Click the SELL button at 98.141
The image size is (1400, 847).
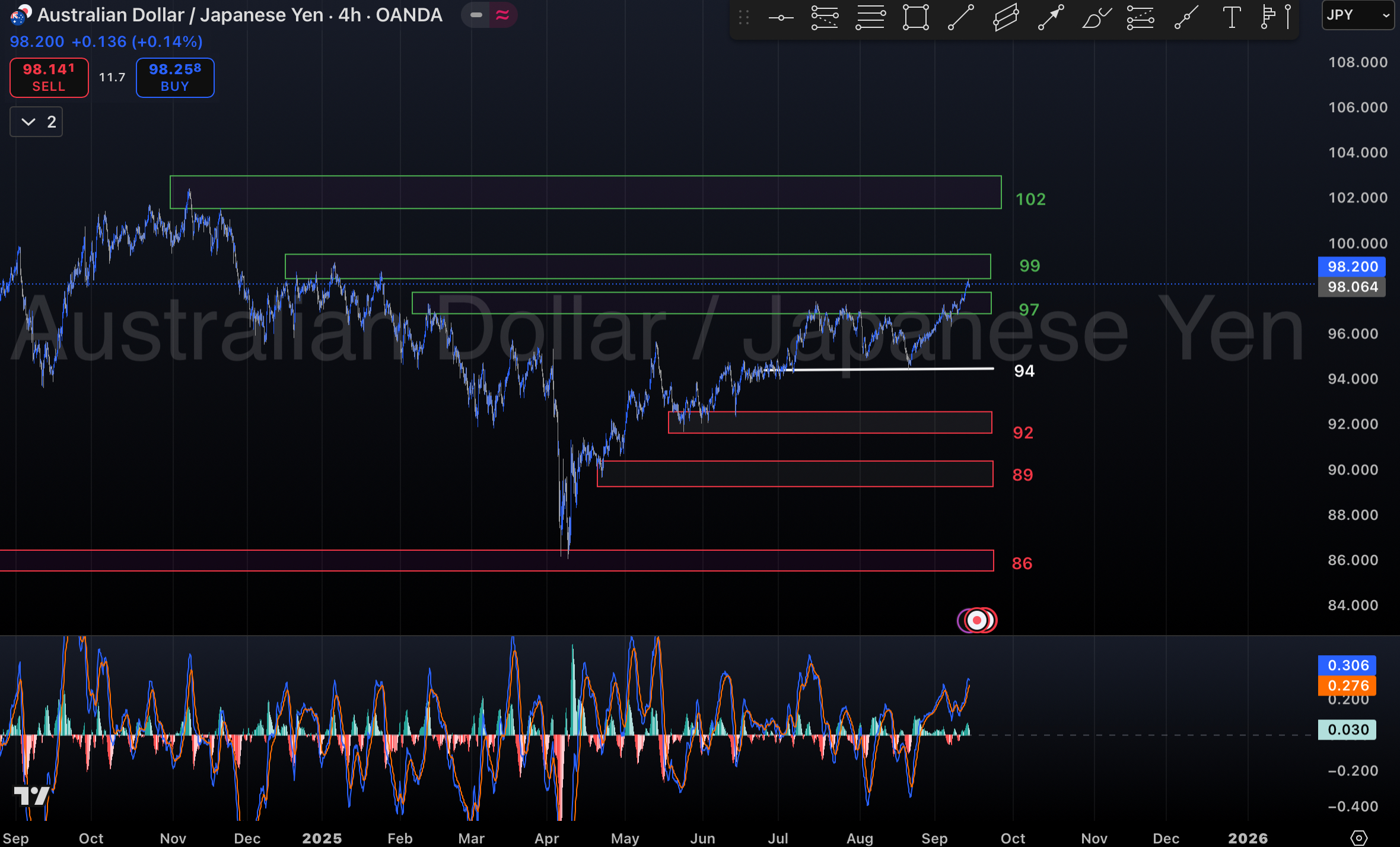pos(49,77)
